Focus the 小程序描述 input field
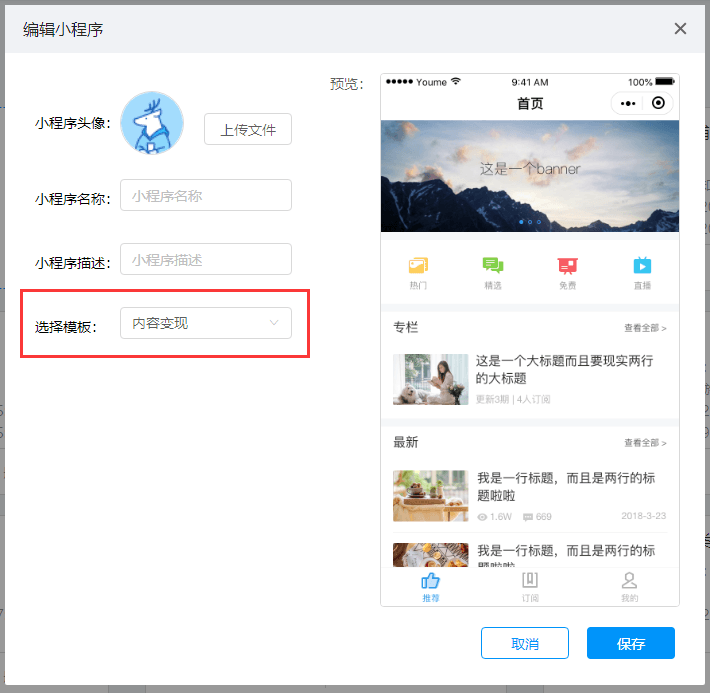 pos(206,260)
